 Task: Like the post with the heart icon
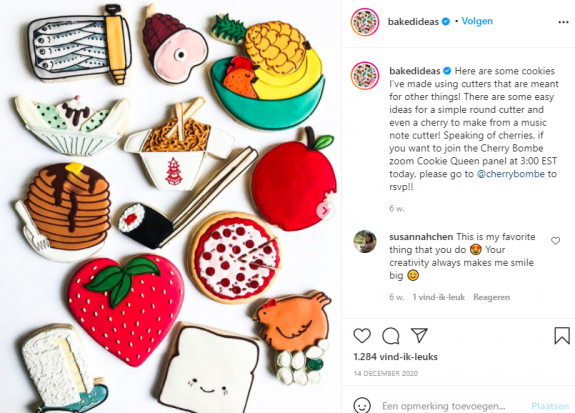362,335
